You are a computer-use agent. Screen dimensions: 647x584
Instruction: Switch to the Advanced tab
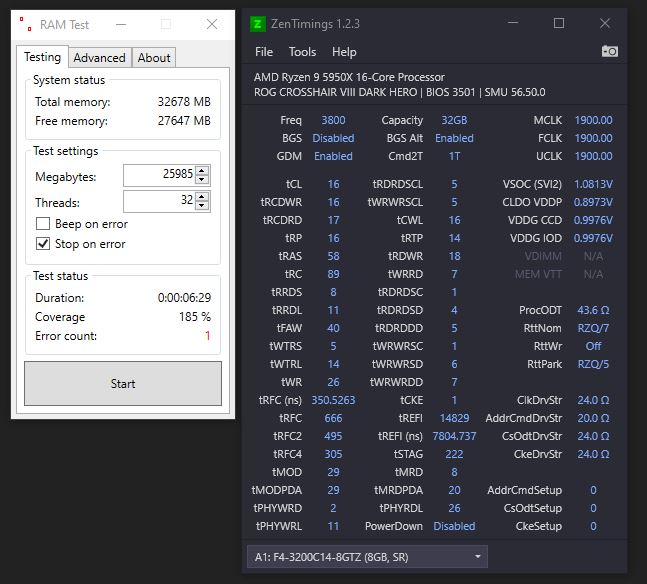click(x=99, y=58)
